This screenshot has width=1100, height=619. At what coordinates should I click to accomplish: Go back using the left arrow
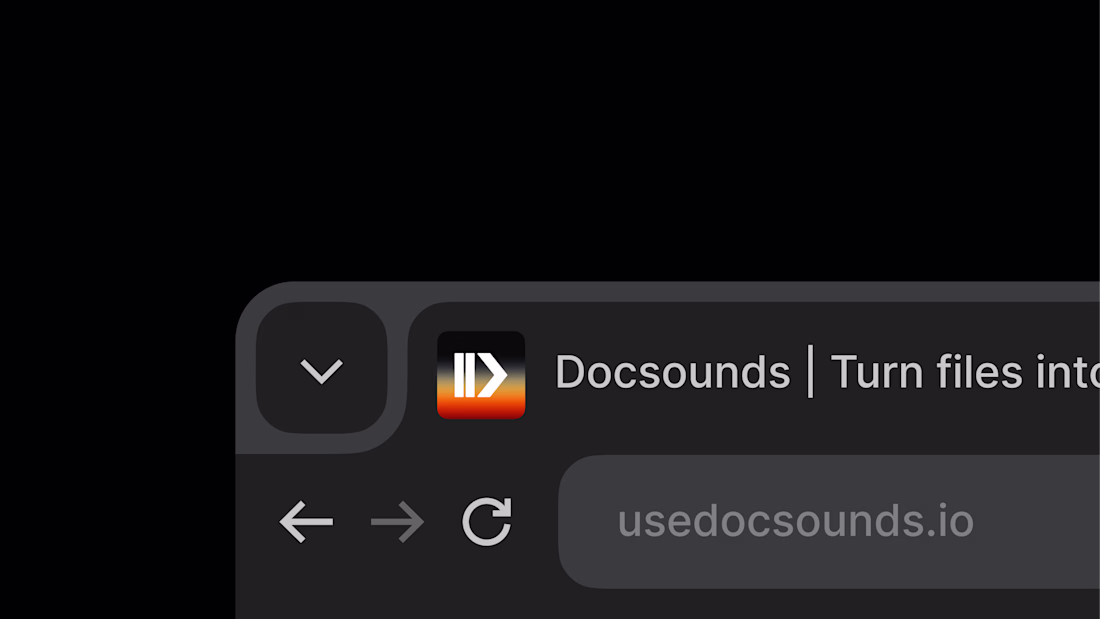coord(306,521)
